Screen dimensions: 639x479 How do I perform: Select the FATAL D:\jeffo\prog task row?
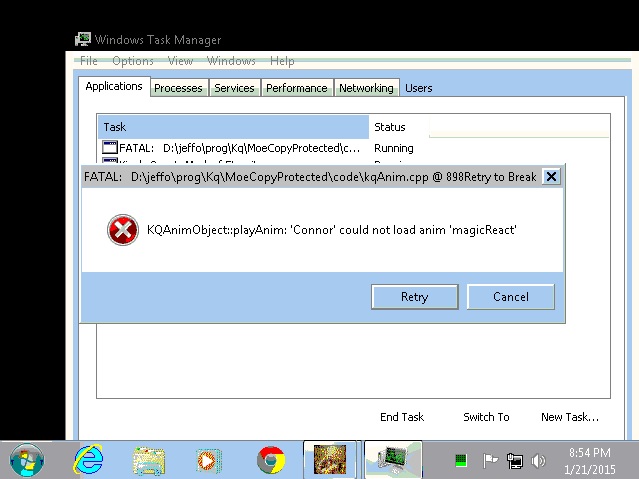[x=354, y=148]
